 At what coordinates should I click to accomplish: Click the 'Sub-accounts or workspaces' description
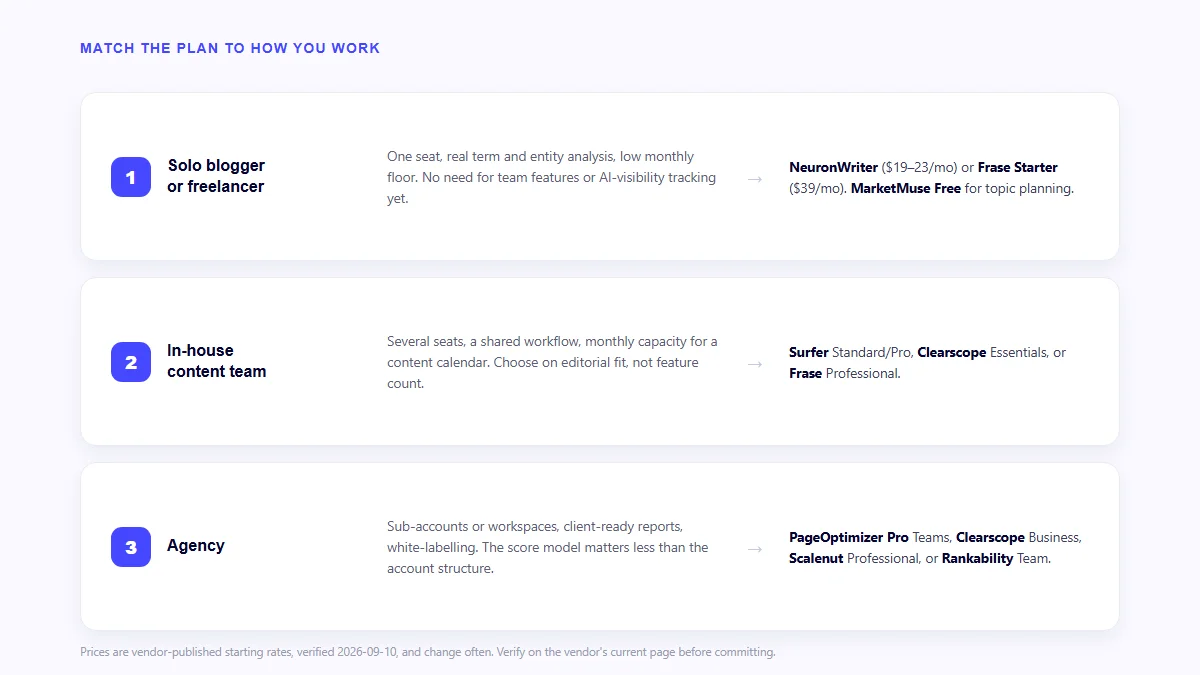548,547
